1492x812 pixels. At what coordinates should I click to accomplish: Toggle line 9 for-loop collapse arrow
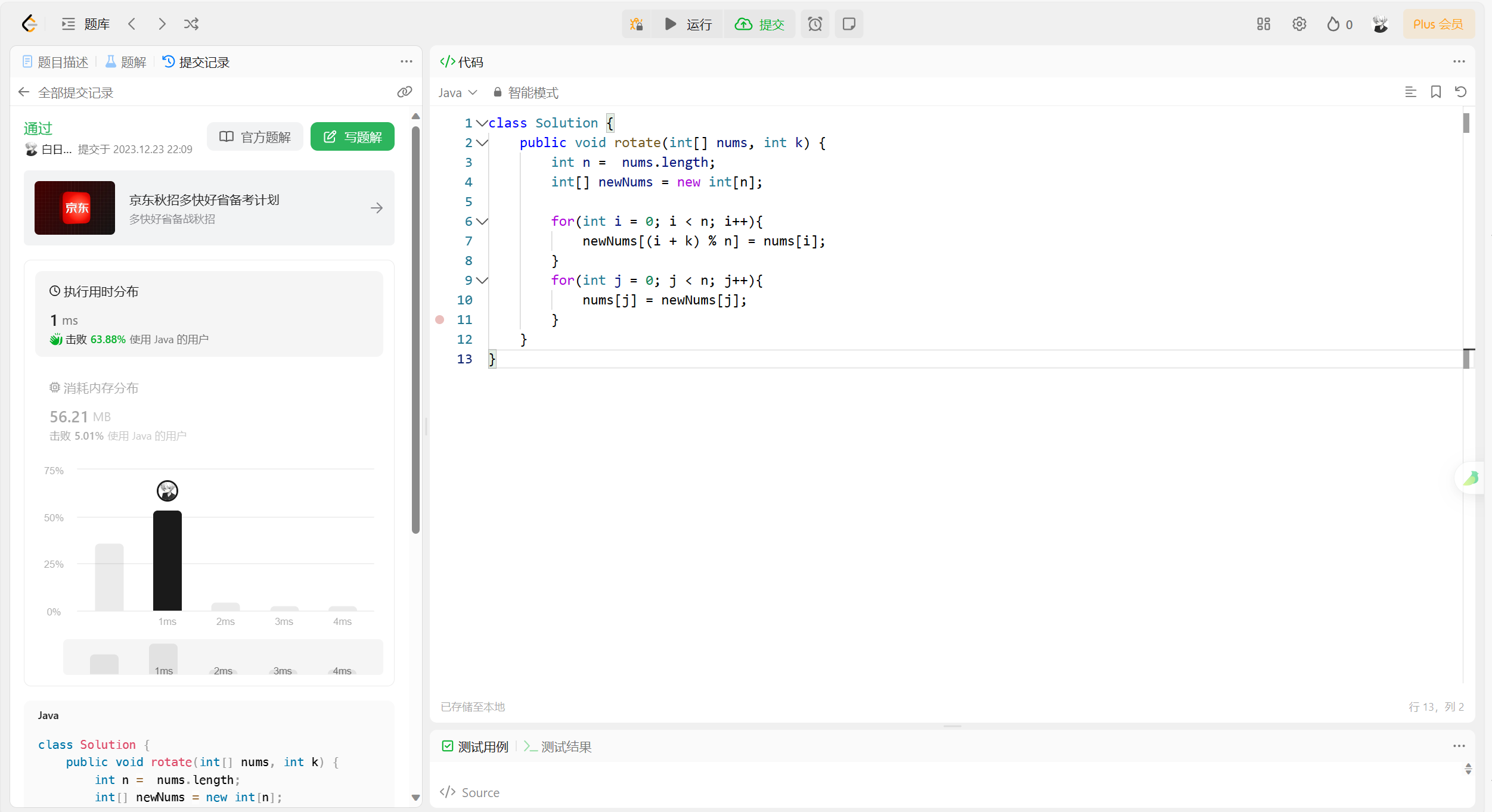pos(483,280)
